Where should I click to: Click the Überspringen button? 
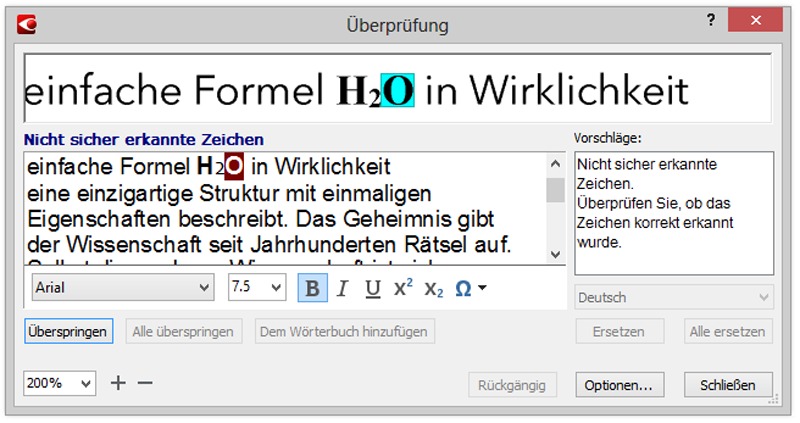pos(69,331)
